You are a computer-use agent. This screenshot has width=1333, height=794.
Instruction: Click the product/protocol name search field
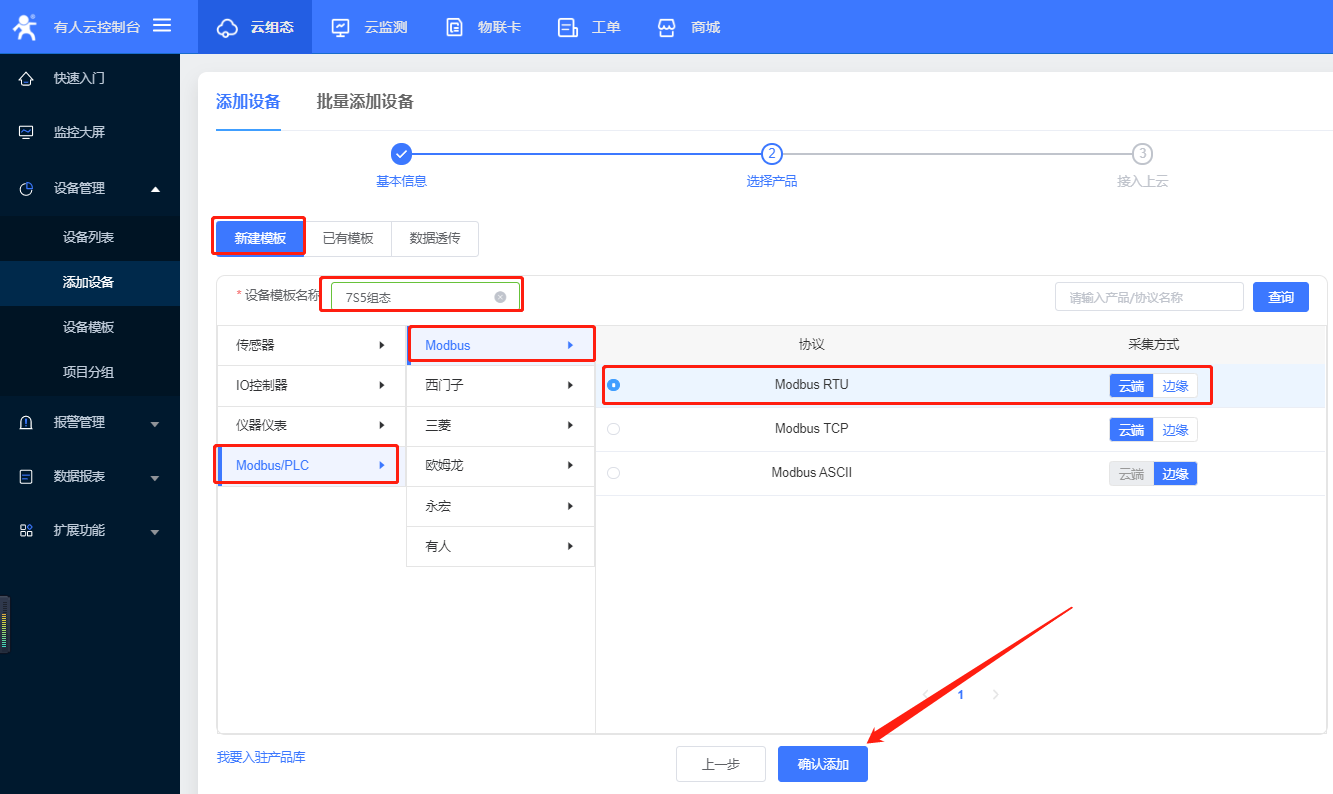[x=1148, y=297]
